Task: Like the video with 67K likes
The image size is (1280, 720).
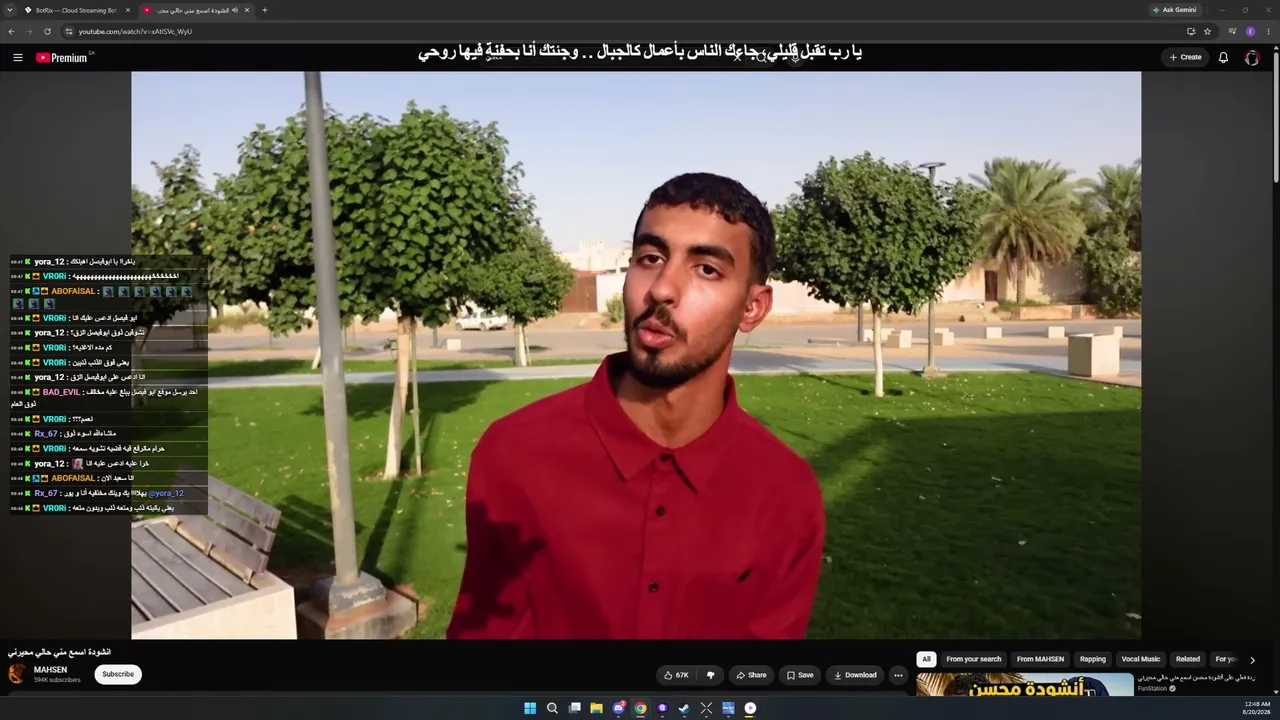Action: click(677, 675)
